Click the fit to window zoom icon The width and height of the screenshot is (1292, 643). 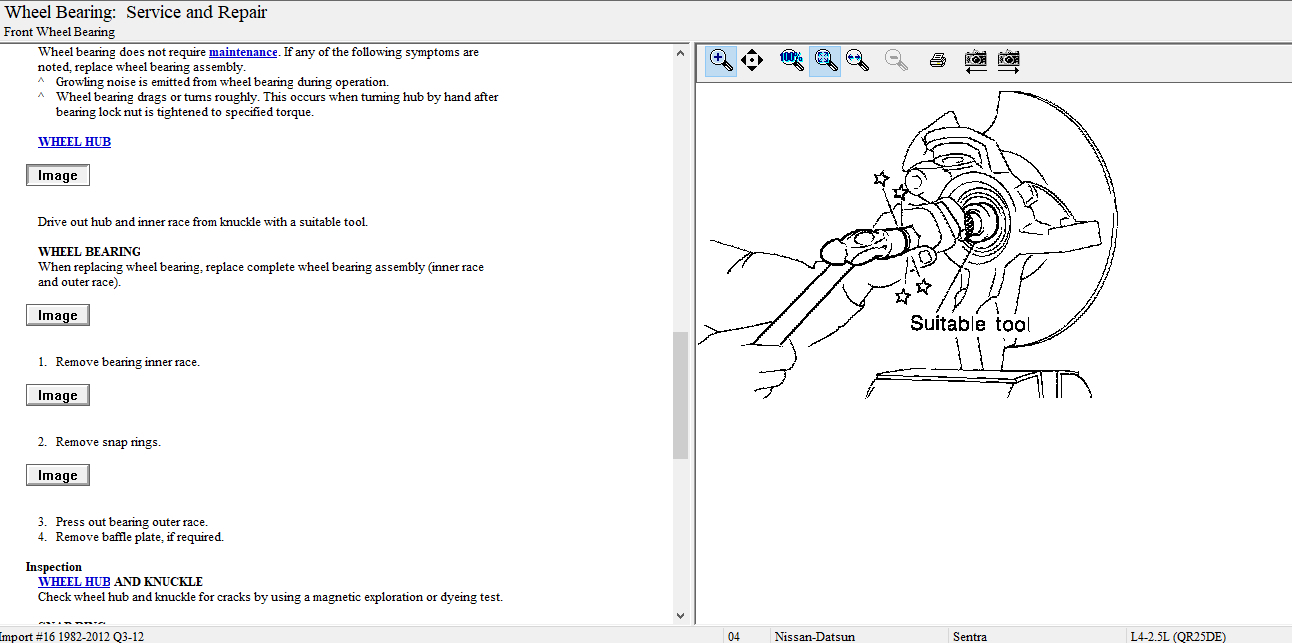(825, 60)
